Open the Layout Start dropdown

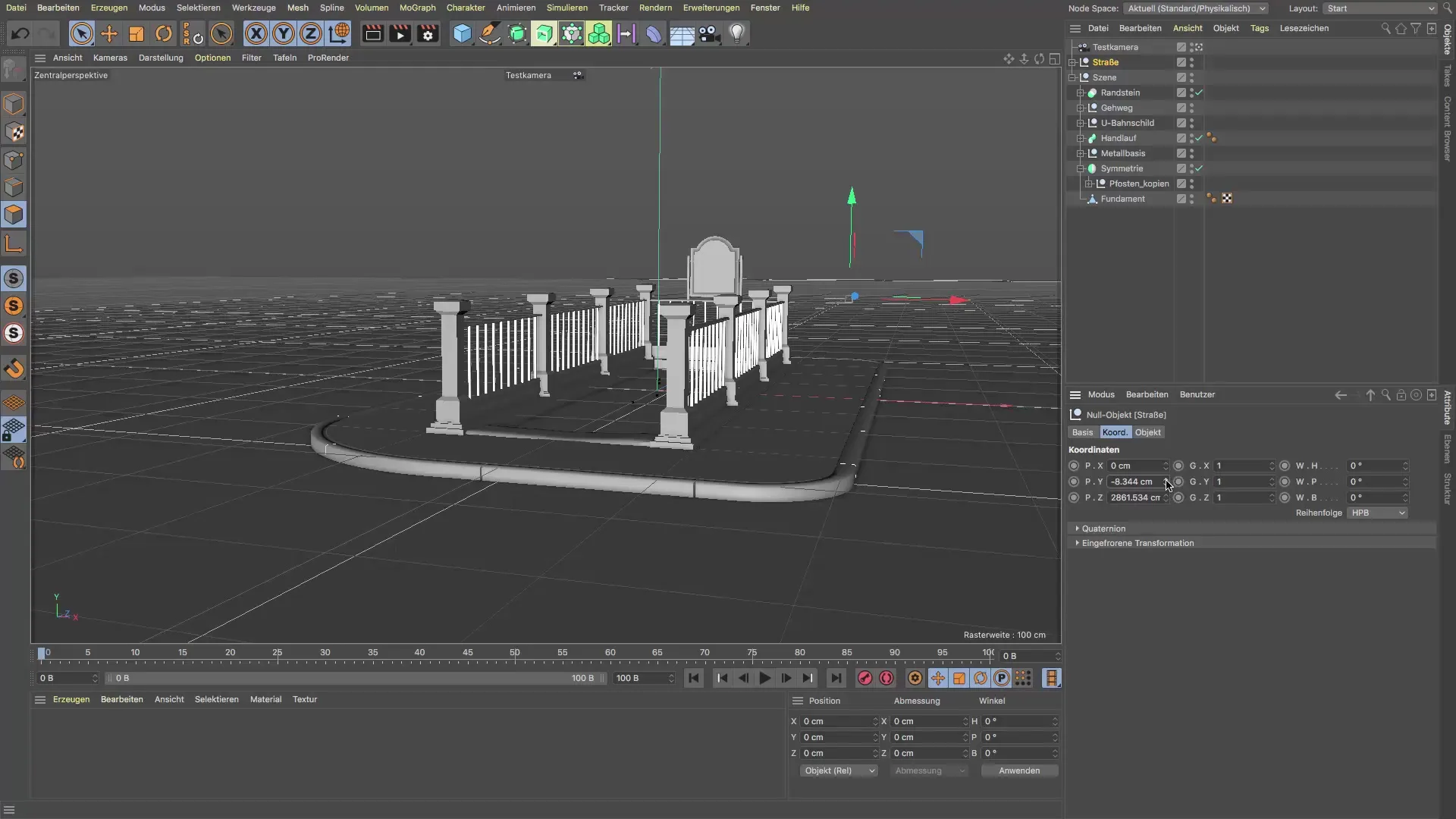(1379, 8)
